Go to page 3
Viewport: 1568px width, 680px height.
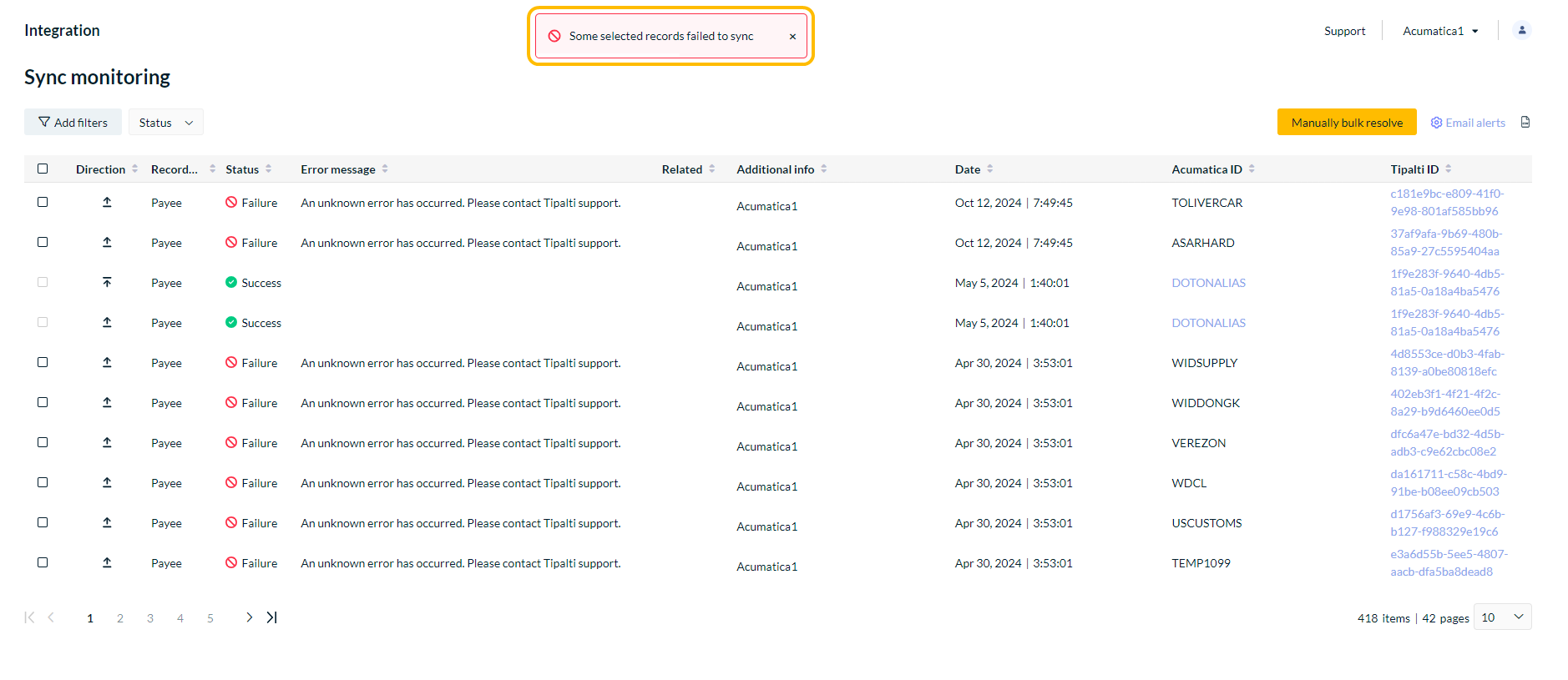coord(150,618)
